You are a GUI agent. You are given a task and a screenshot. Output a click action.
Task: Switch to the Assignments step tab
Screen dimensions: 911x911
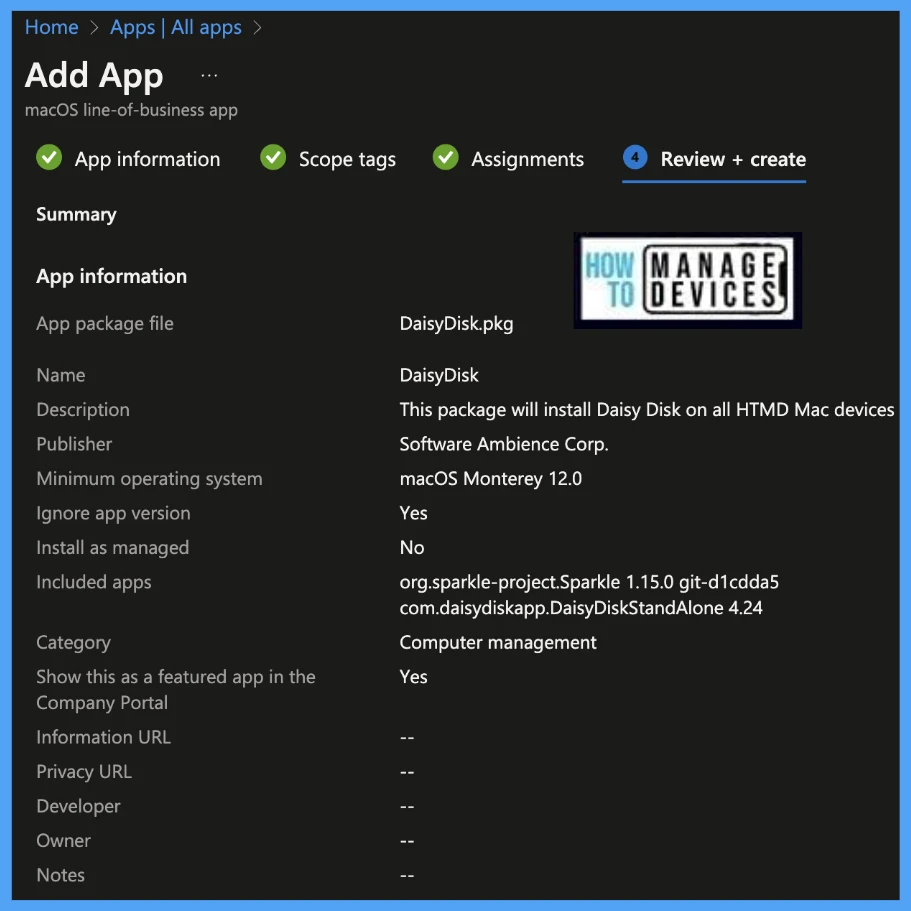pyautogui.click(x=508, y=159)
